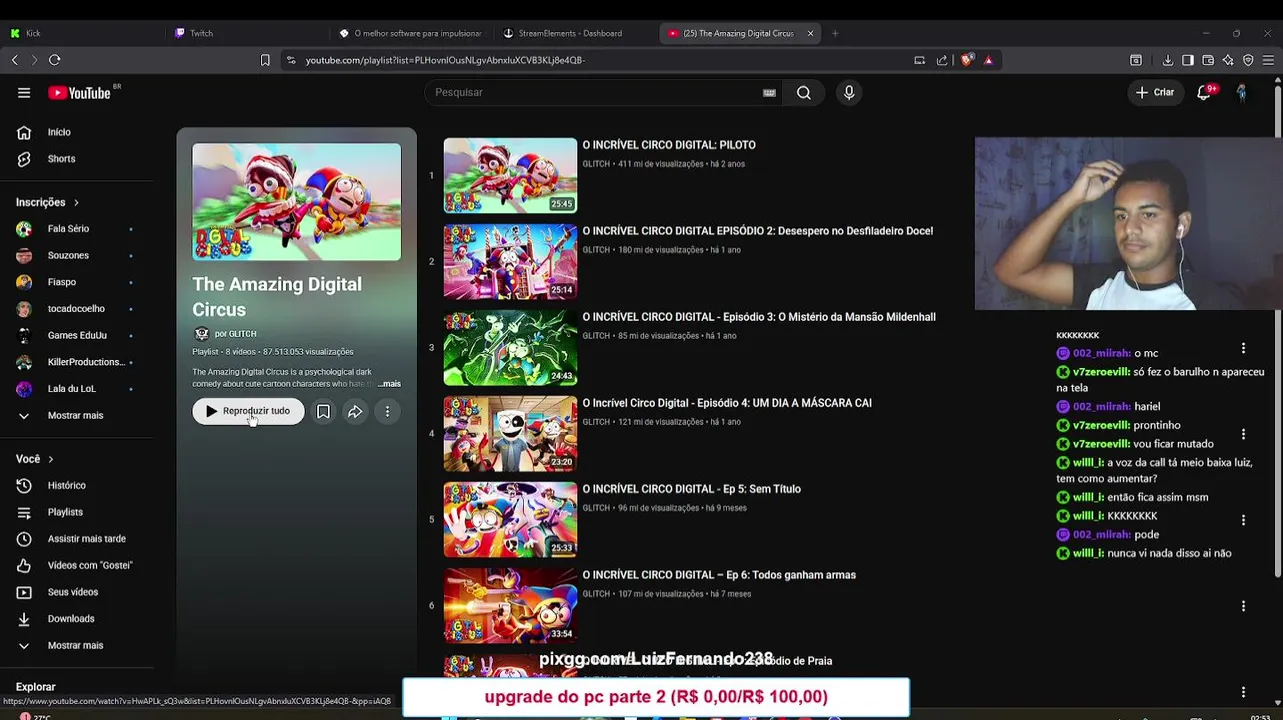Click the Brave Rewards triangle icon
This screenshot has height=720, width=1283.
[988, 60]
